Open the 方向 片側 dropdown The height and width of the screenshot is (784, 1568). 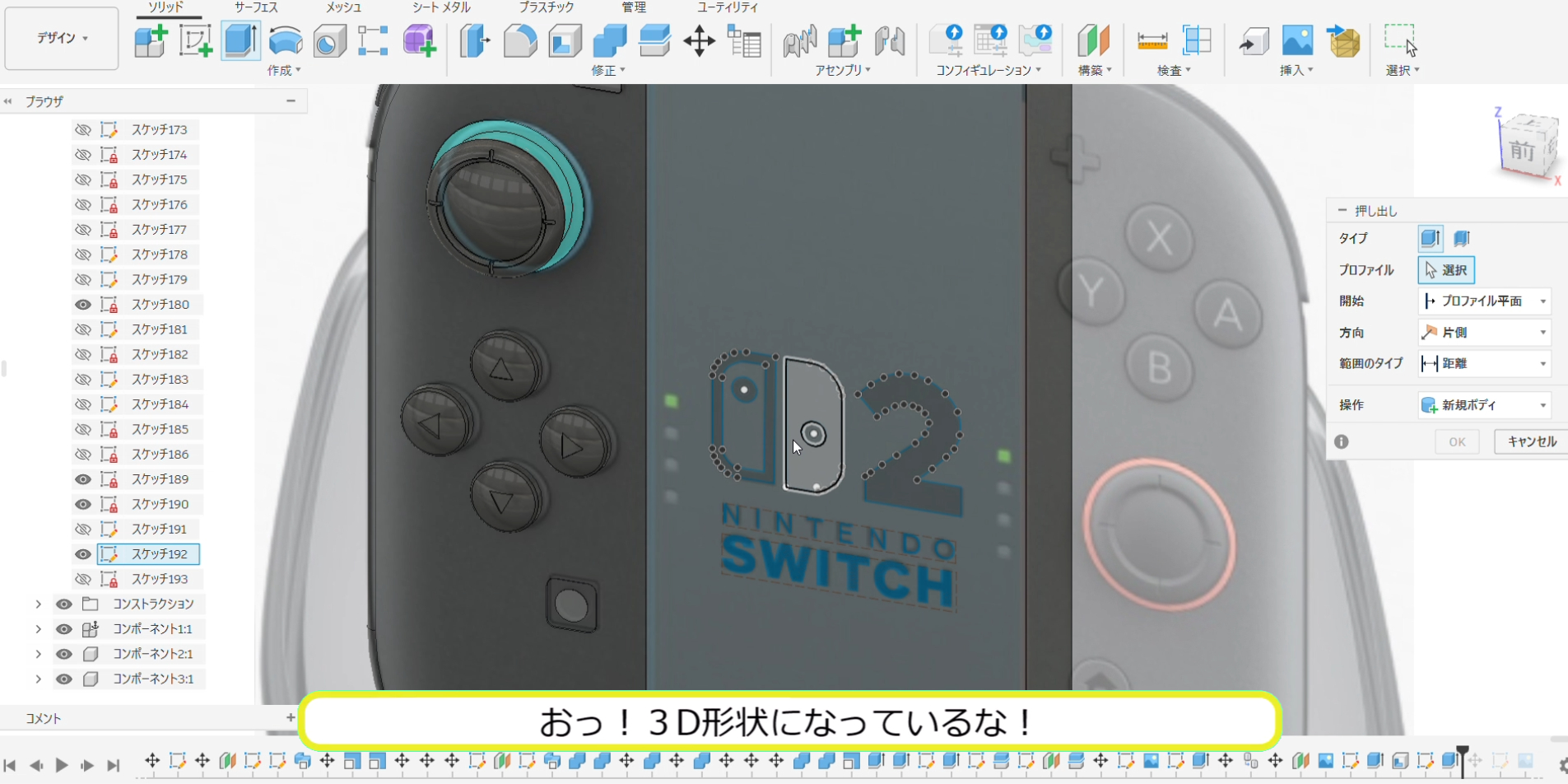[1485, 333]
